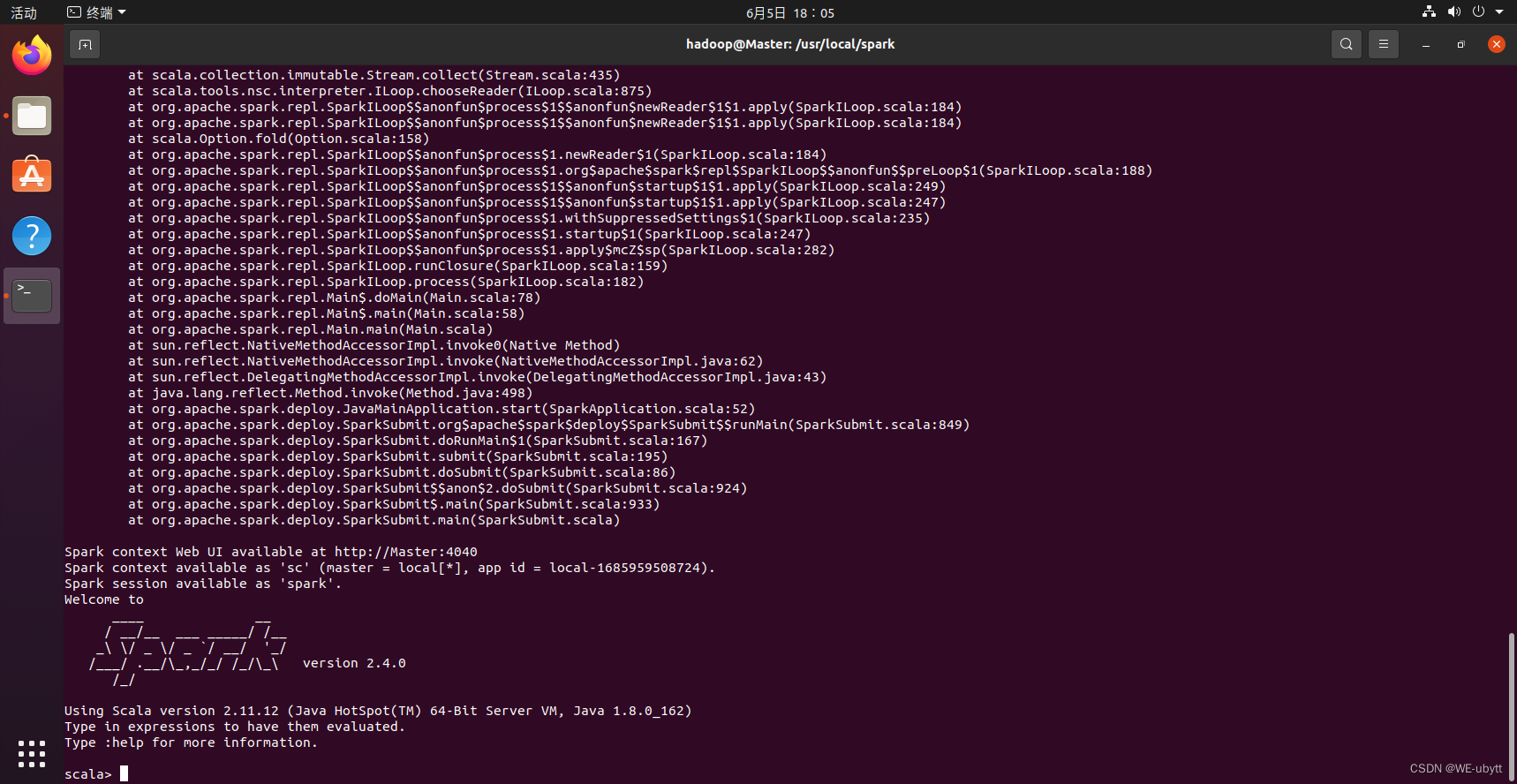Click the SparkSubmit.main(SparkSubmit.scala) stack line

(x=374, y=520)
